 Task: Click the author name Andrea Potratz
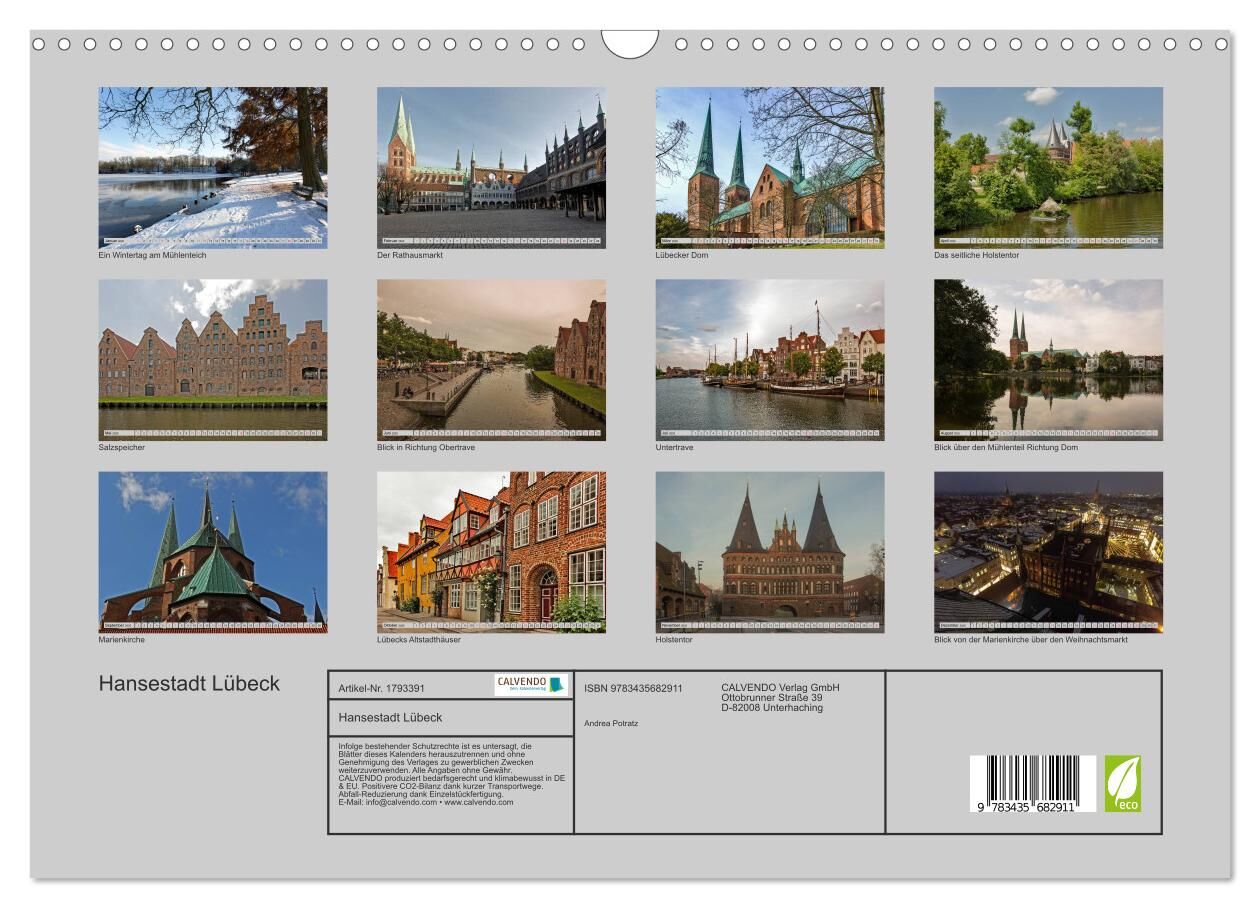[611, 723]
